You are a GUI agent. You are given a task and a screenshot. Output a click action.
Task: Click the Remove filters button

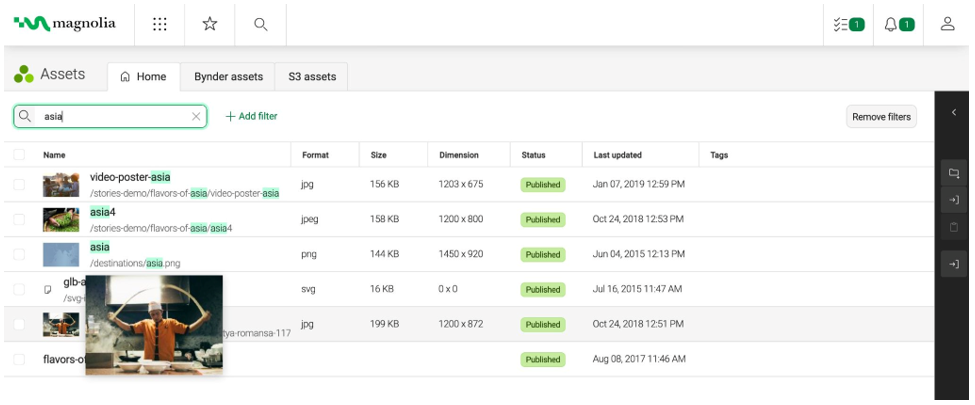coord(881,116)
